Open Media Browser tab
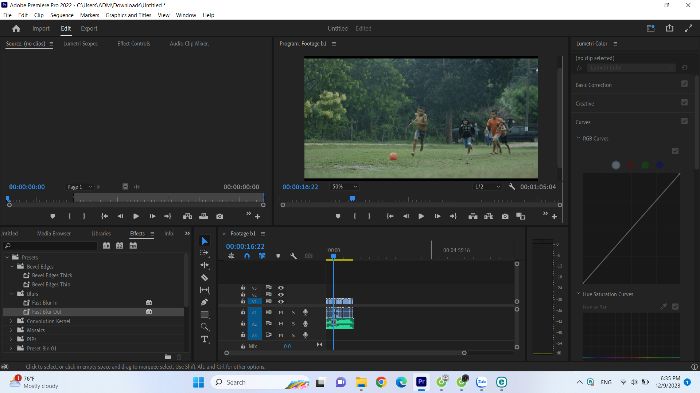Screen dimensions: 700x393 54,234
